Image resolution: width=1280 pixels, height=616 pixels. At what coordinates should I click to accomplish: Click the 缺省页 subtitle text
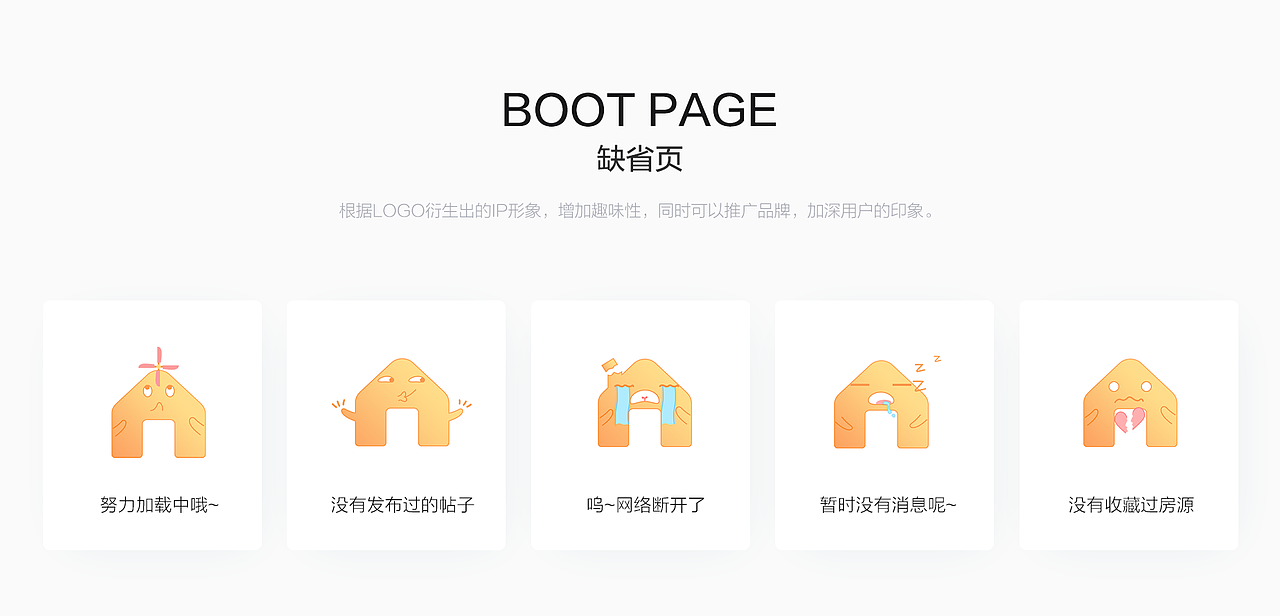(x=640, y=158)
